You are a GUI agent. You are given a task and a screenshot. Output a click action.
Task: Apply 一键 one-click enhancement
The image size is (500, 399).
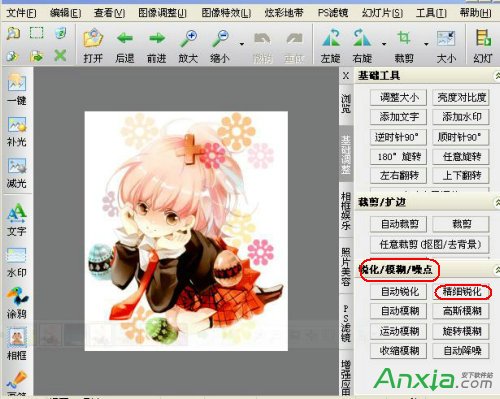(17, 89)
